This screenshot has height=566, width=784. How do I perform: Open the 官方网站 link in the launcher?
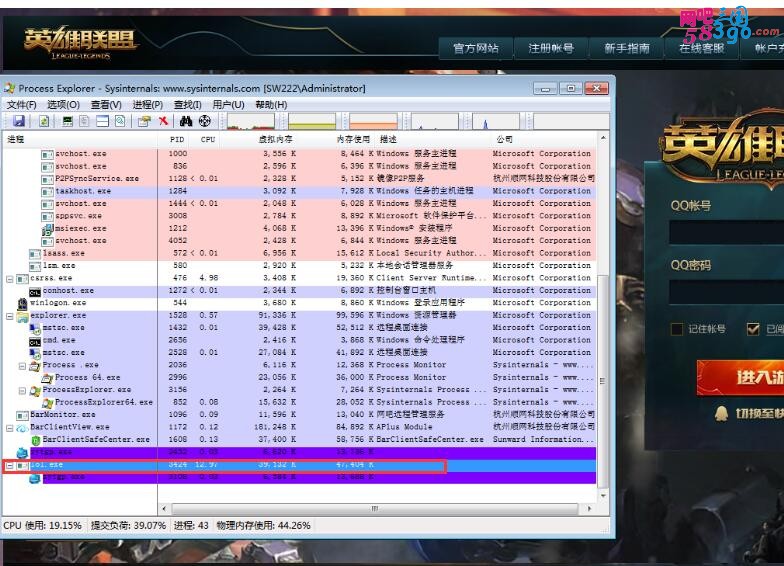pos(476,48)
